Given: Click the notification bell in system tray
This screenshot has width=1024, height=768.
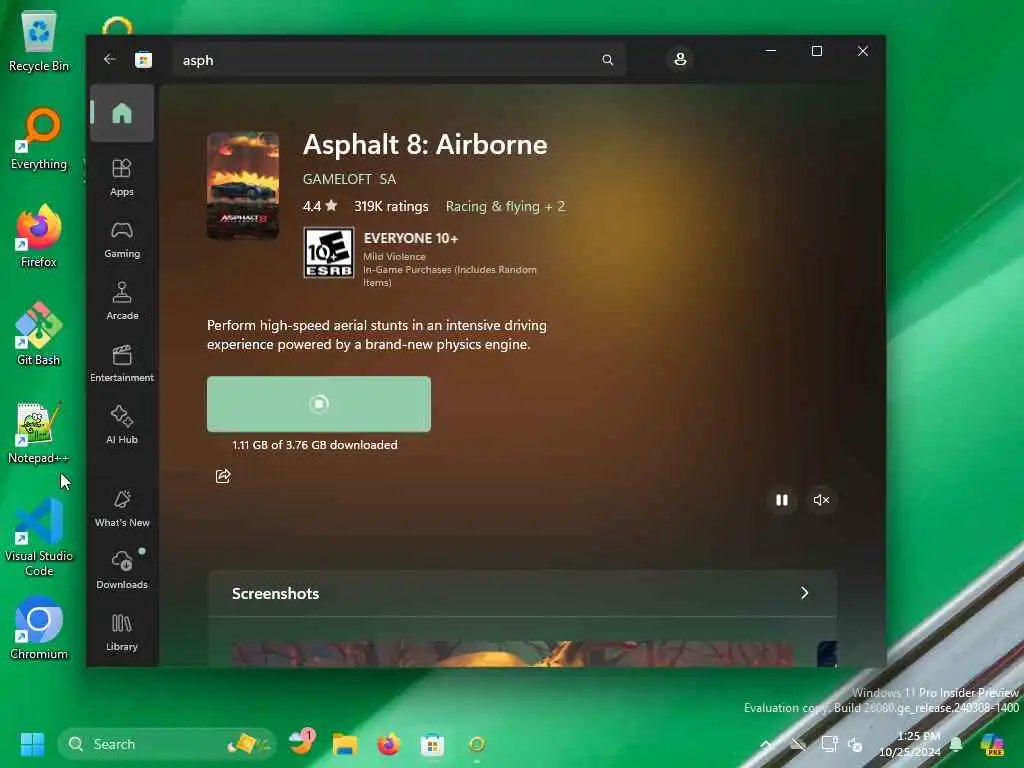Looking at the screenshot, I should pos(956,744).
